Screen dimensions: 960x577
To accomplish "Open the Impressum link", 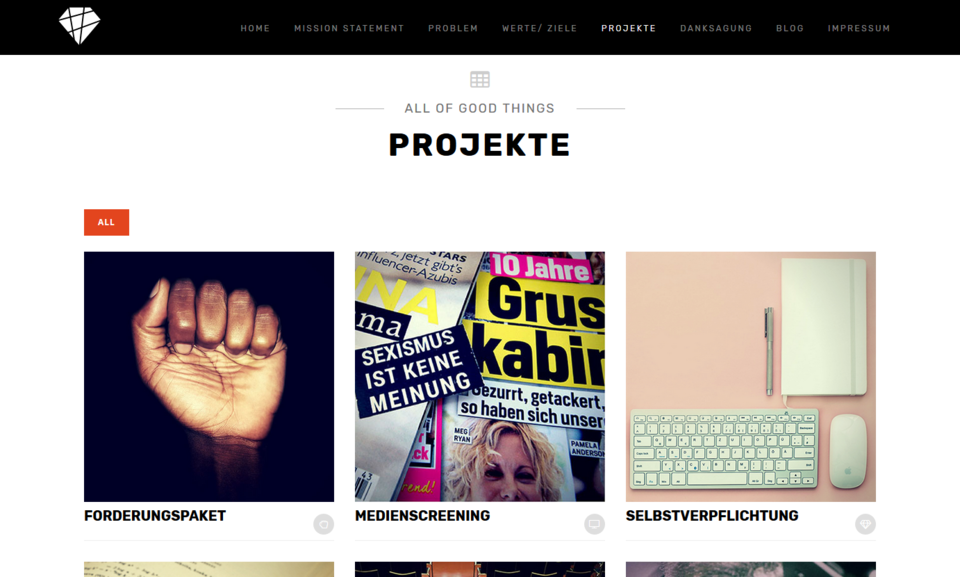I will tap(859, 28).
